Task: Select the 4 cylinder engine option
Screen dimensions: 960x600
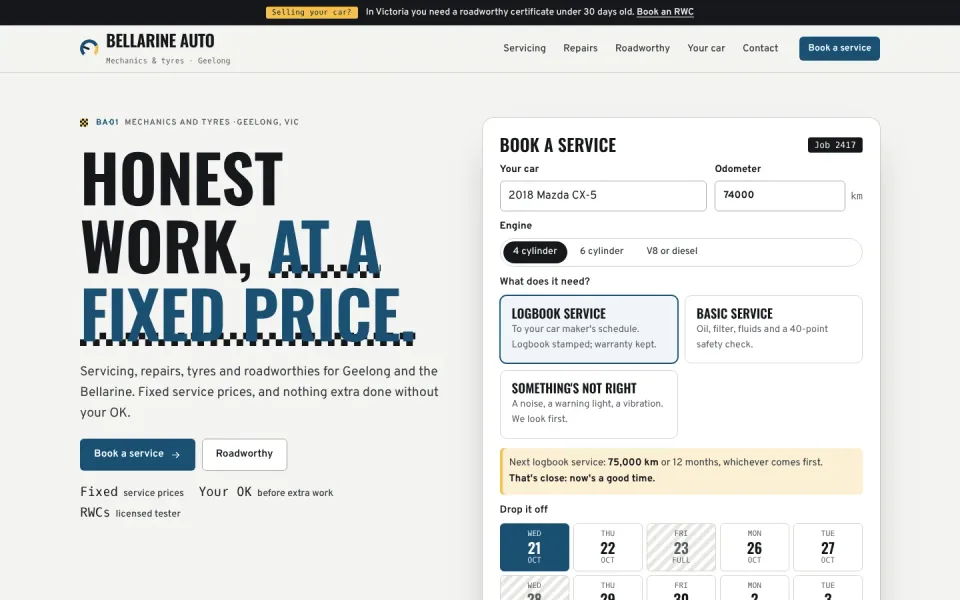Action: pyautogui.click(x=535, y=252)
